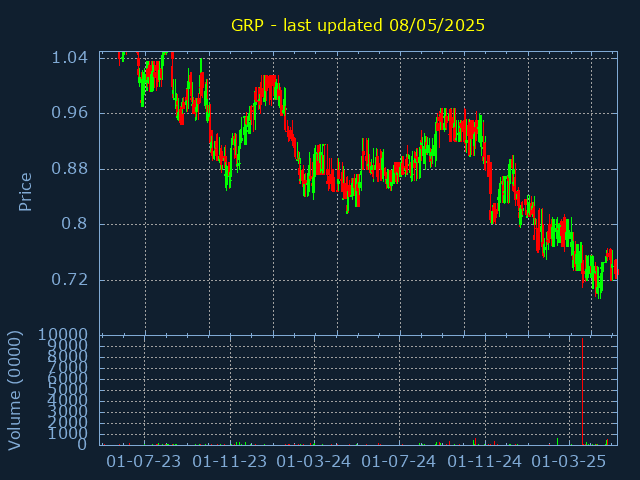Click the 01-11-24 date label
This screenshot has width=640, height=480.
coord(484,462)
